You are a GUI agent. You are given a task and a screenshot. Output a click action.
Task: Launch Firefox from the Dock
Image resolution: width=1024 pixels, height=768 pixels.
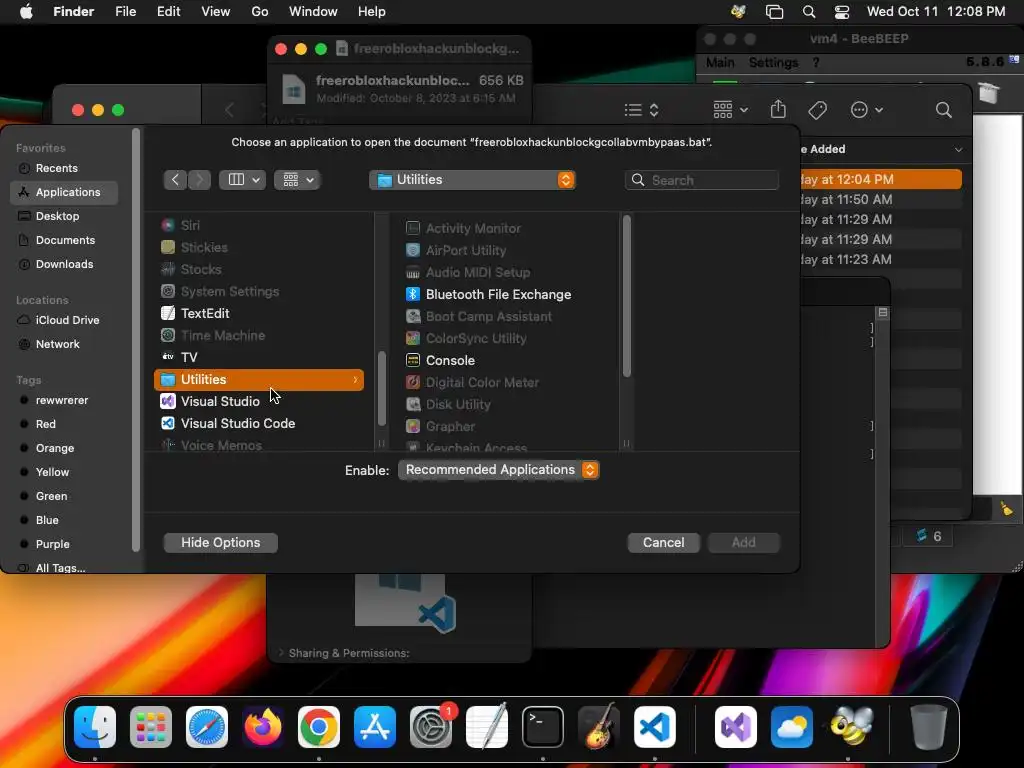coord(263,727)
